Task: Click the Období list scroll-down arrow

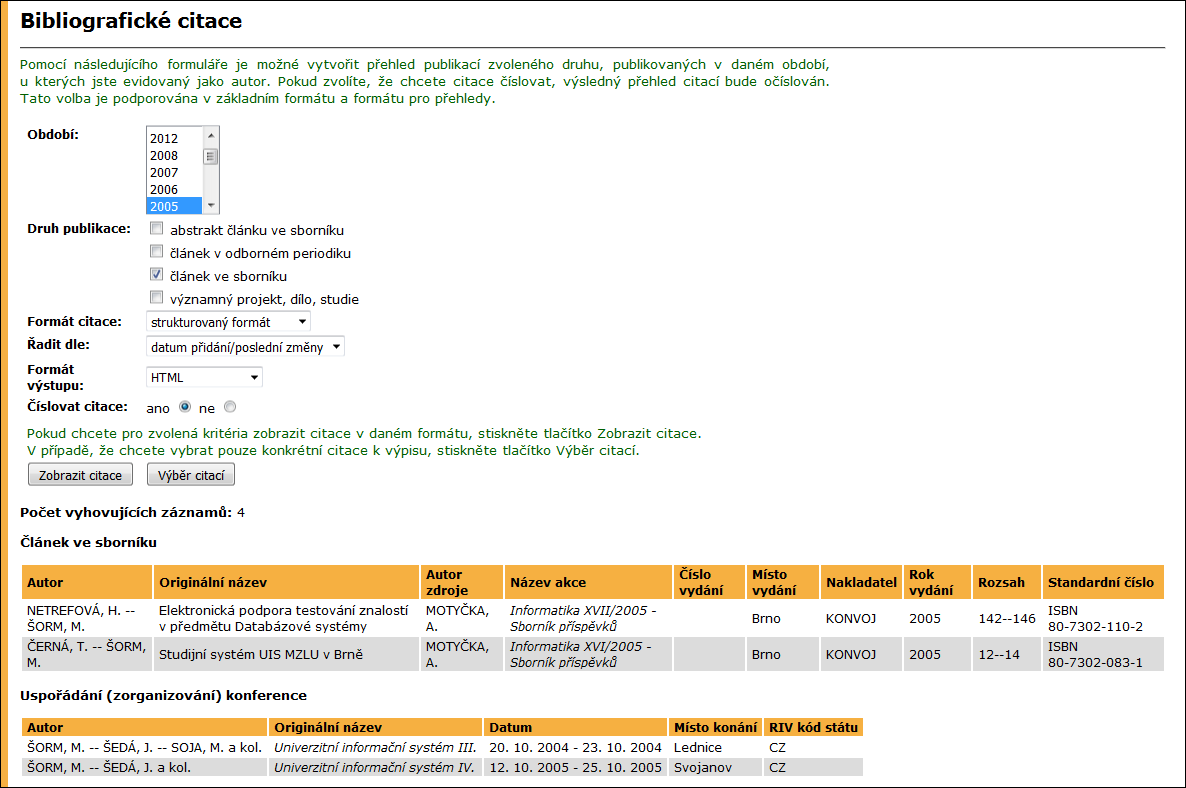Action: (x=211, y=206)
